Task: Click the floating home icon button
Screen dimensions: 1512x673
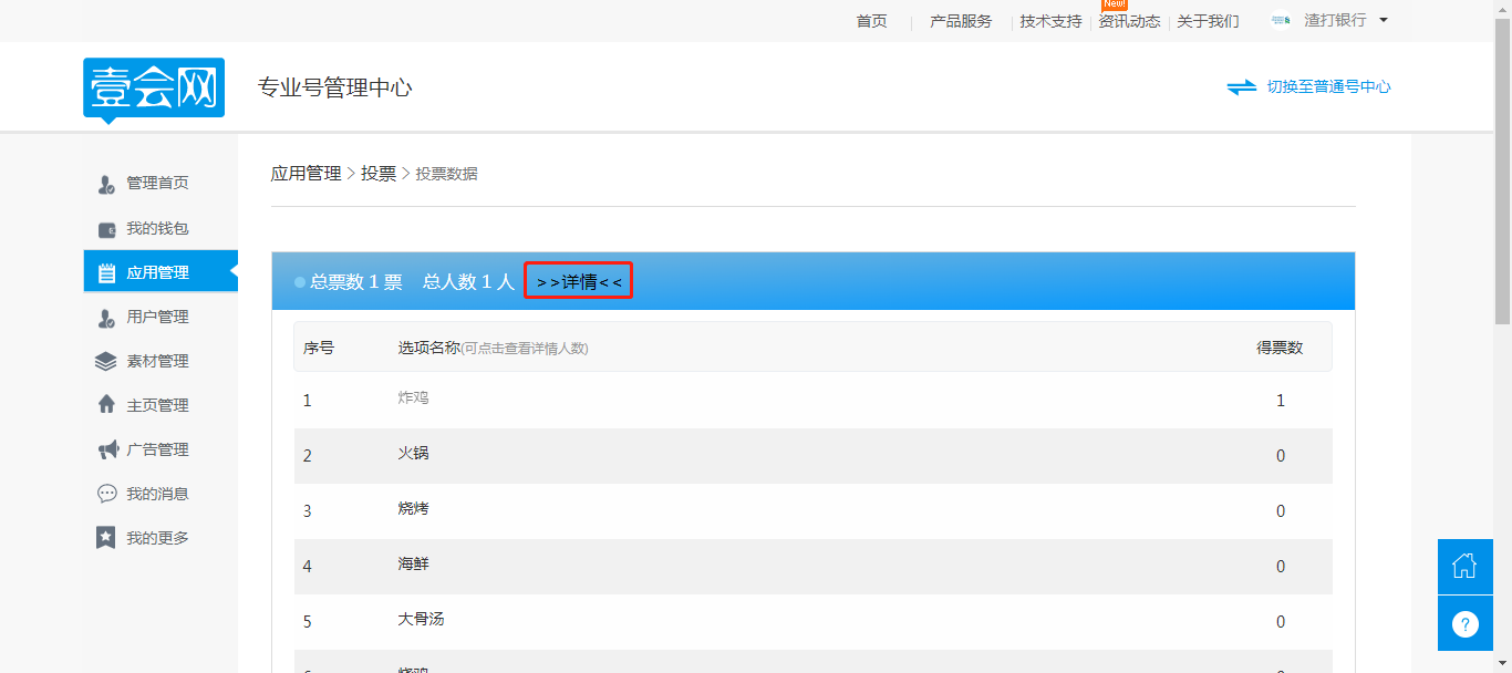Action: [1464, 566]
